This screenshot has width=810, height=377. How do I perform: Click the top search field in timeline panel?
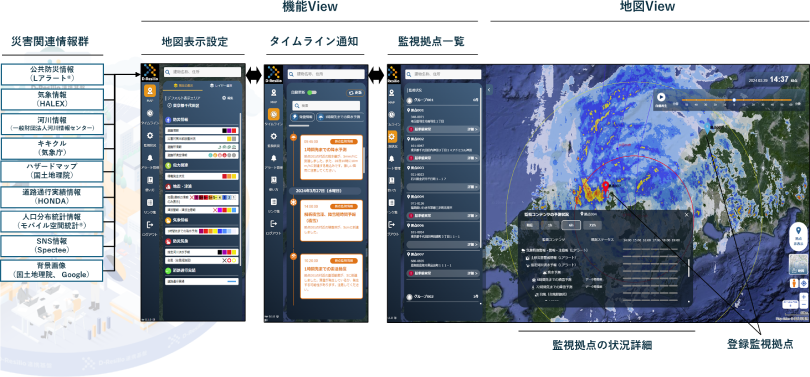[326, 74]
